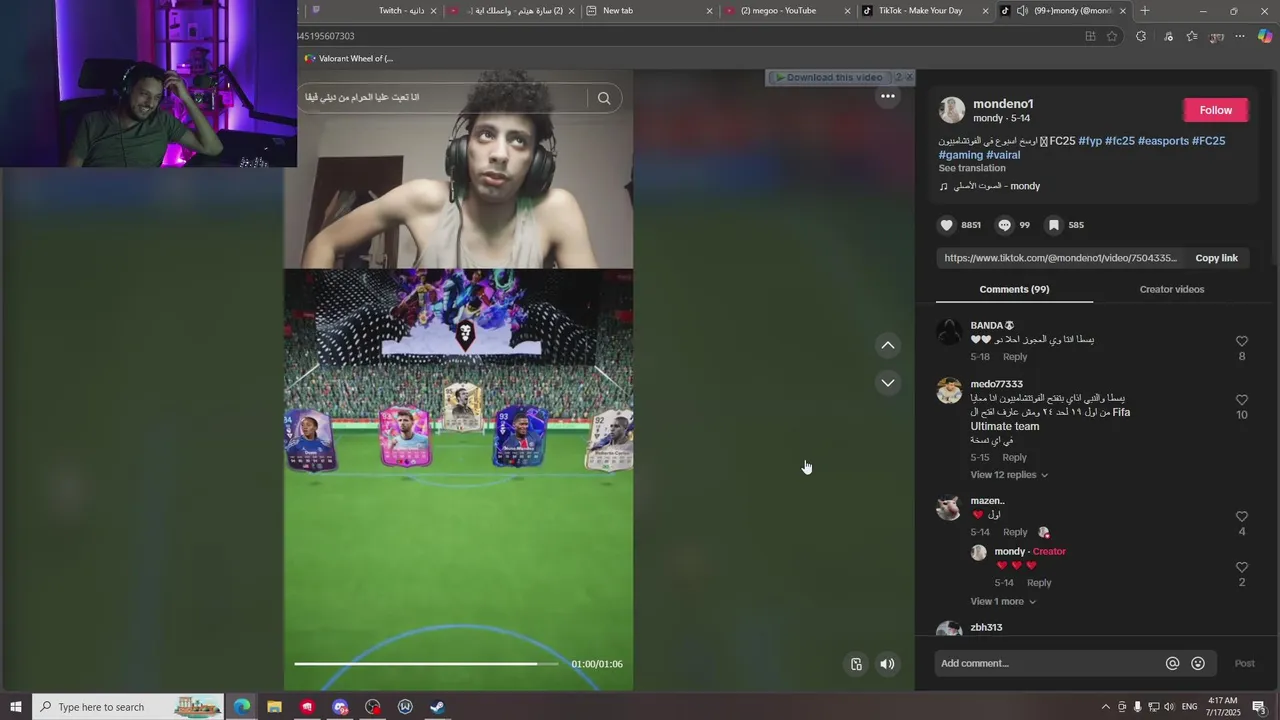Open the #fyp hashtag link
Viewport: 1280px width, 720px height.
click(x=1090, y=141)
